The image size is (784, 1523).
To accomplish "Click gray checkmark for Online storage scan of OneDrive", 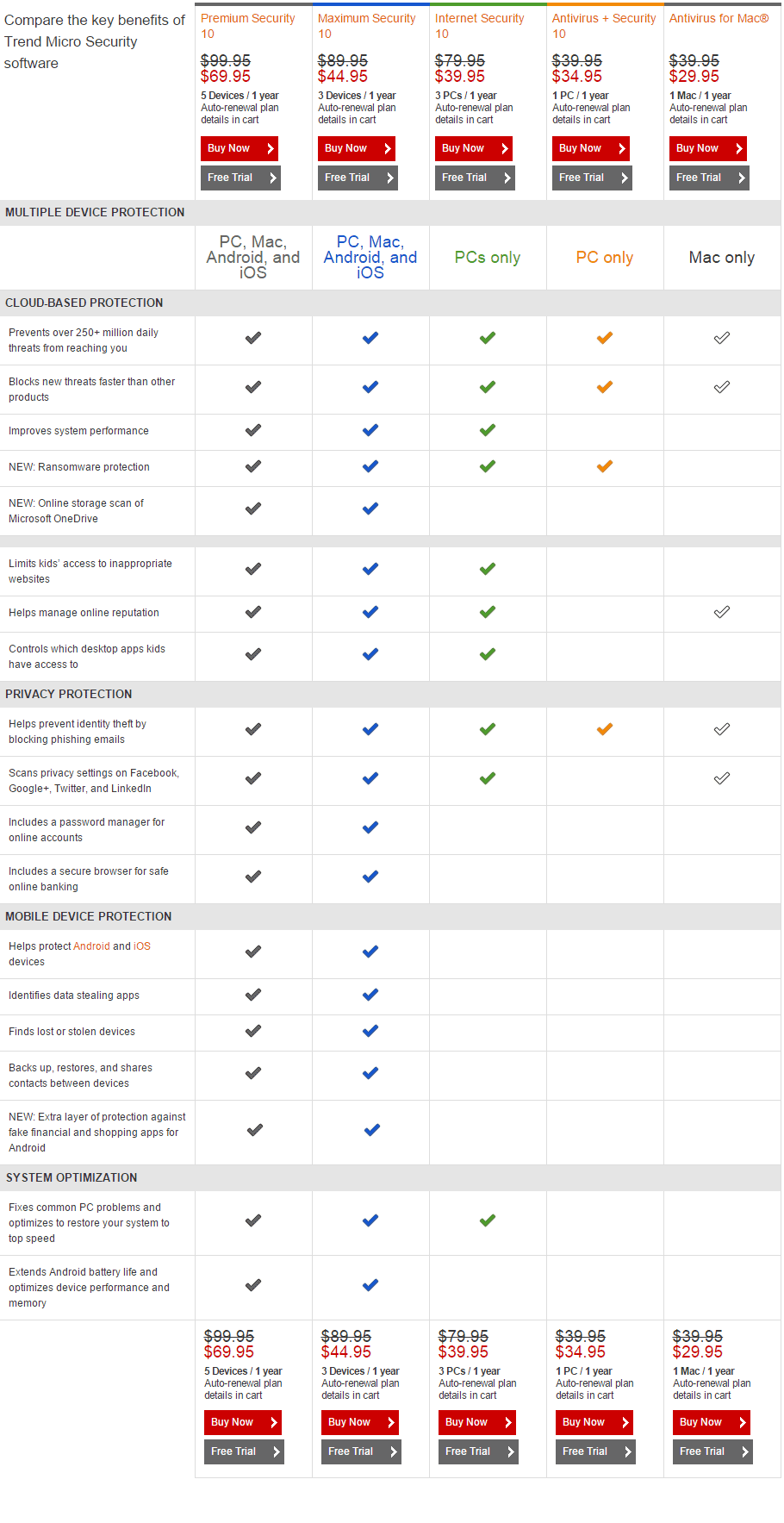I will (x=253, y=509).
